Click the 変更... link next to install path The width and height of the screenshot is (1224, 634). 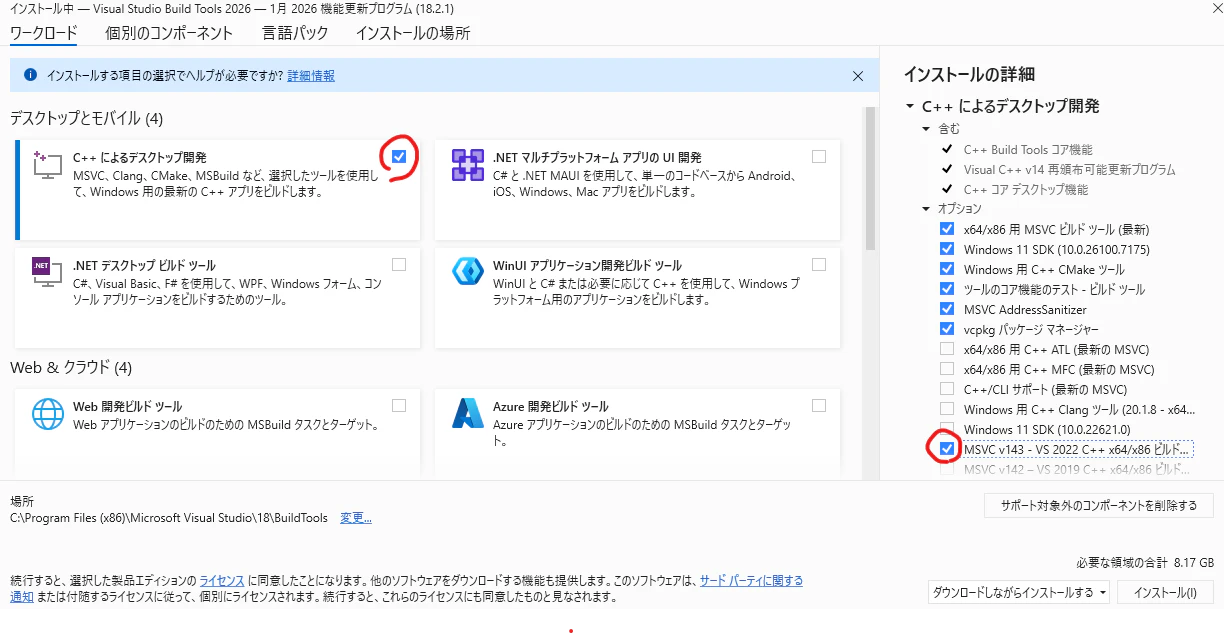(356, 518)
